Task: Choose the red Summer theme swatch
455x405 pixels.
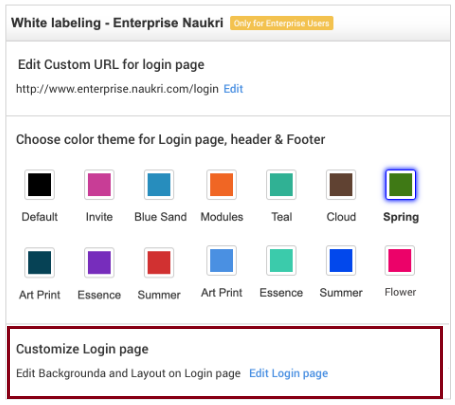Action: pyautogui.click(x=159, y=262)
